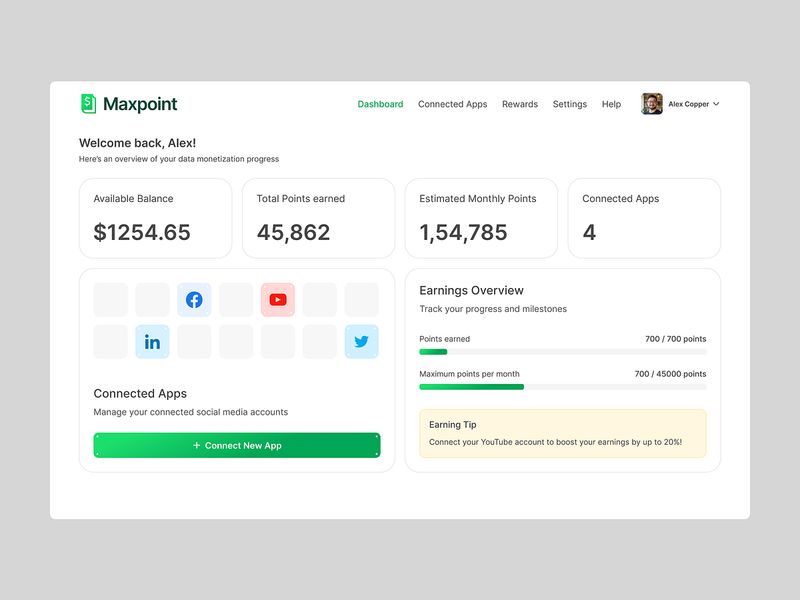Image resolution: width=800 pixels, height=600 pixels.
Task: Expand the Alex Copper account chevron
Action: tap(716, 104)
